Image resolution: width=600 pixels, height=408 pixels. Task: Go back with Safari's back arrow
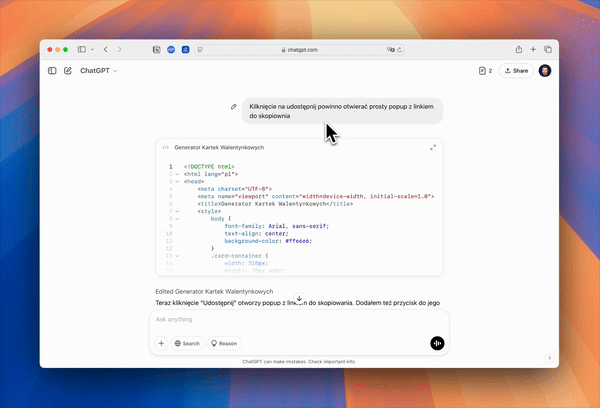(106, 49)
